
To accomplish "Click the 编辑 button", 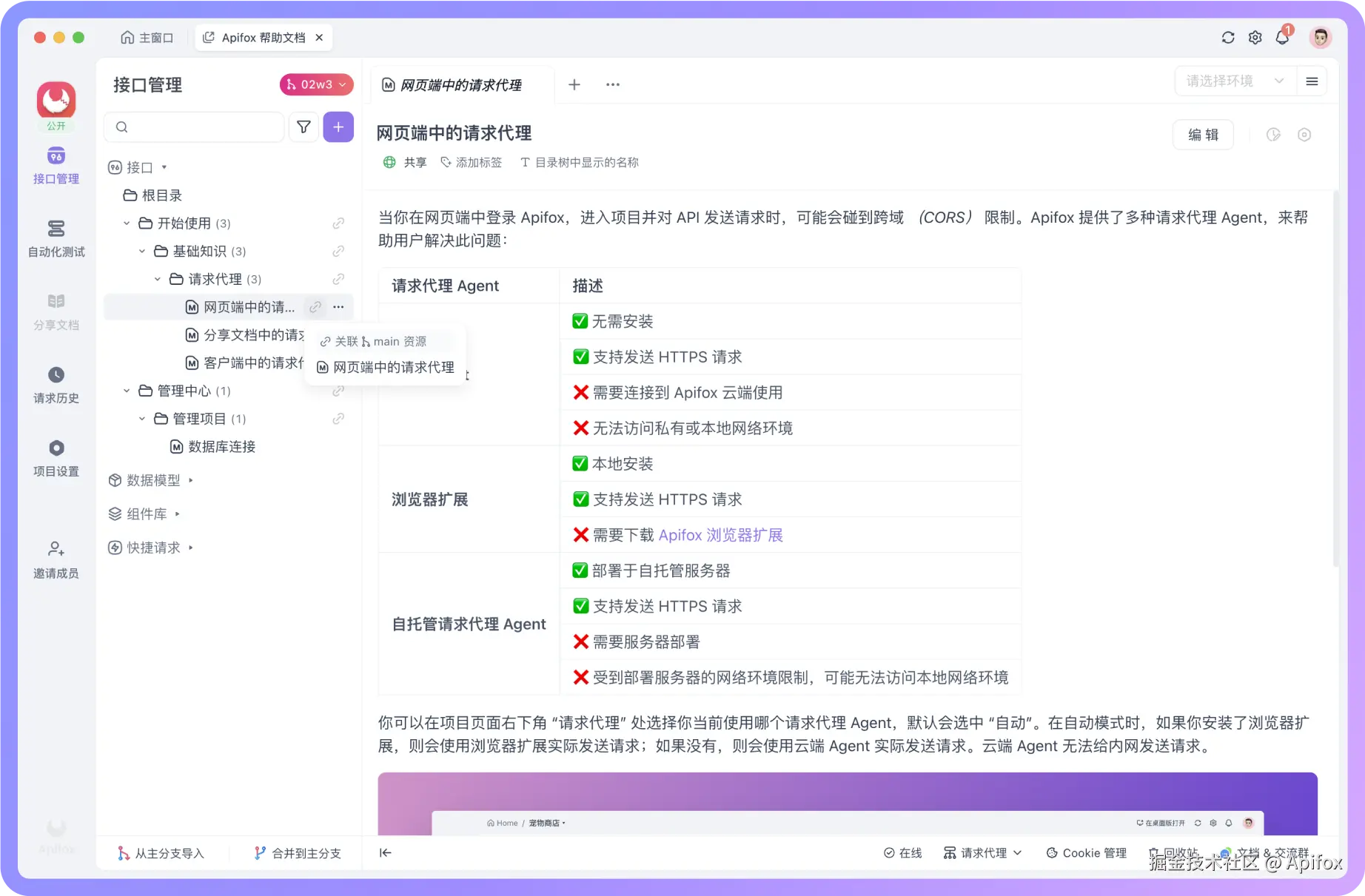I will click(x=1203, y=135).
